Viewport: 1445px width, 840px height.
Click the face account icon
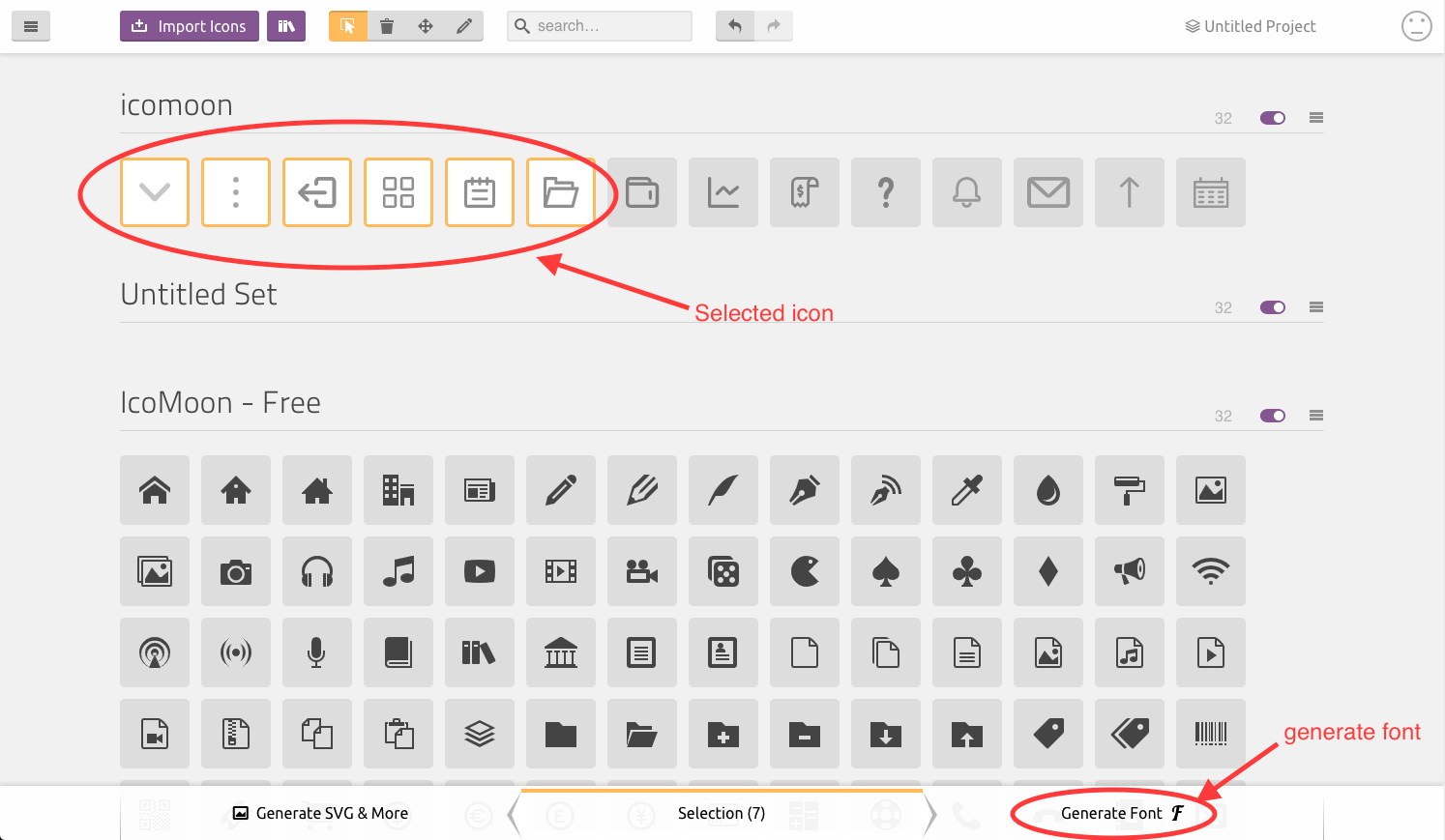click(x=1417, y=26)
